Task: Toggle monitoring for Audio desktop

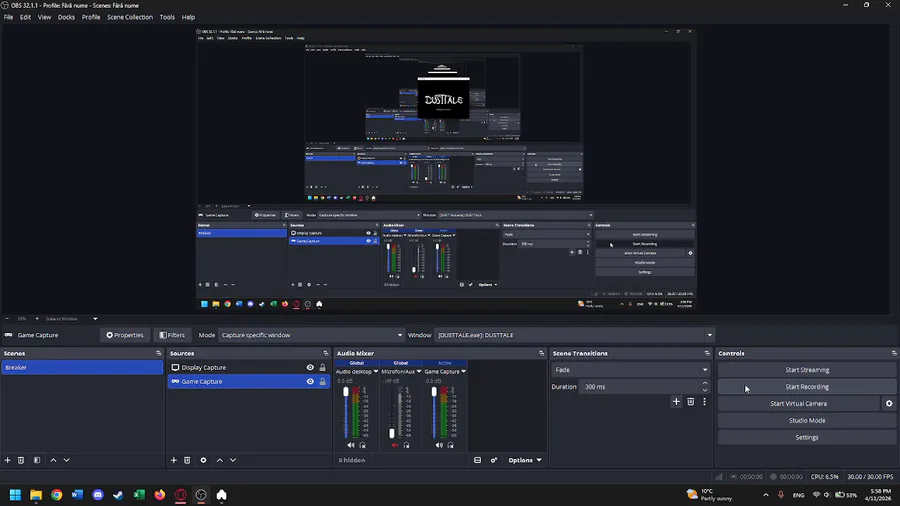Action: (363, 445)
